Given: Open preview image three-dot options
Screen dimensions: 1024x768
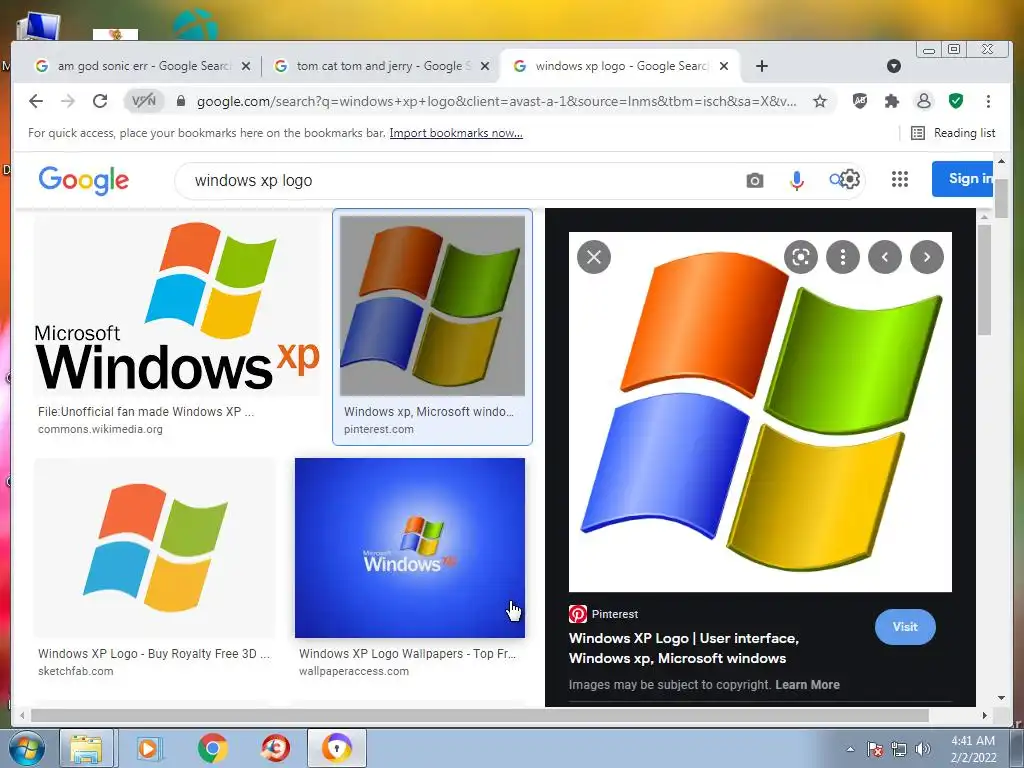Looking at the screenshot, I should (x=842, y=257).
